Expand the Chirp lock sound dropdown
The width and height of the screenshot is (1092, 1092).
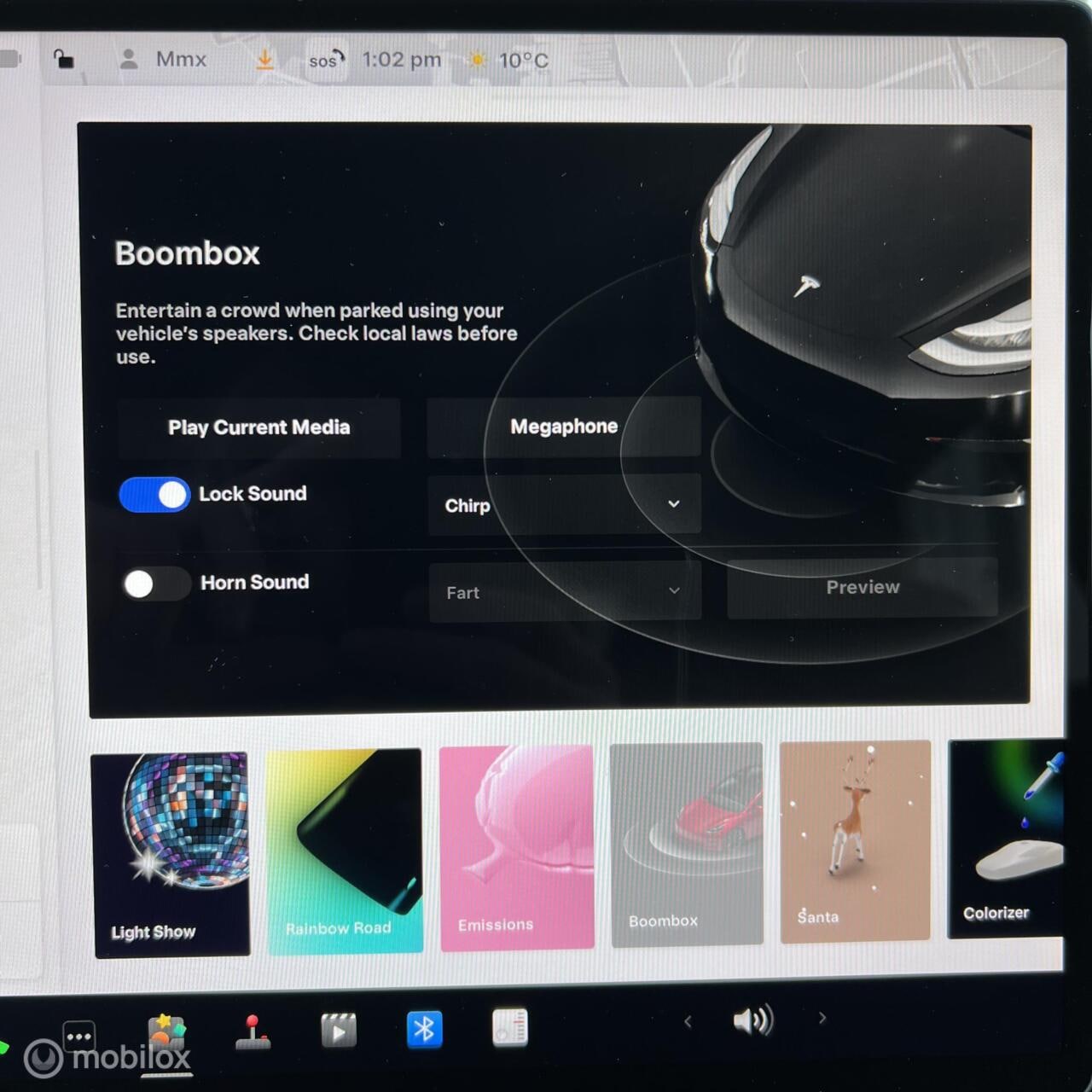564,505
